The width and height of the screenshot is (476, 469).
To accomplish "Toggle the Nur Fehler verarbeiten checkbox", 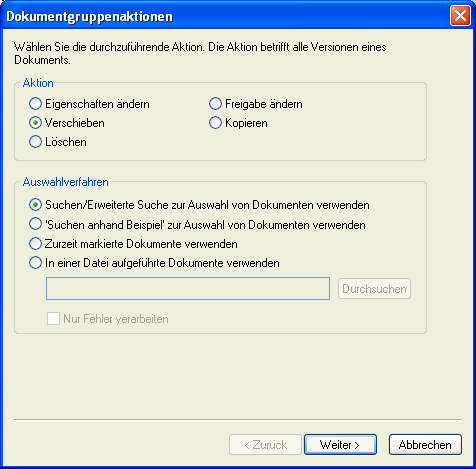I will [53, 319].
